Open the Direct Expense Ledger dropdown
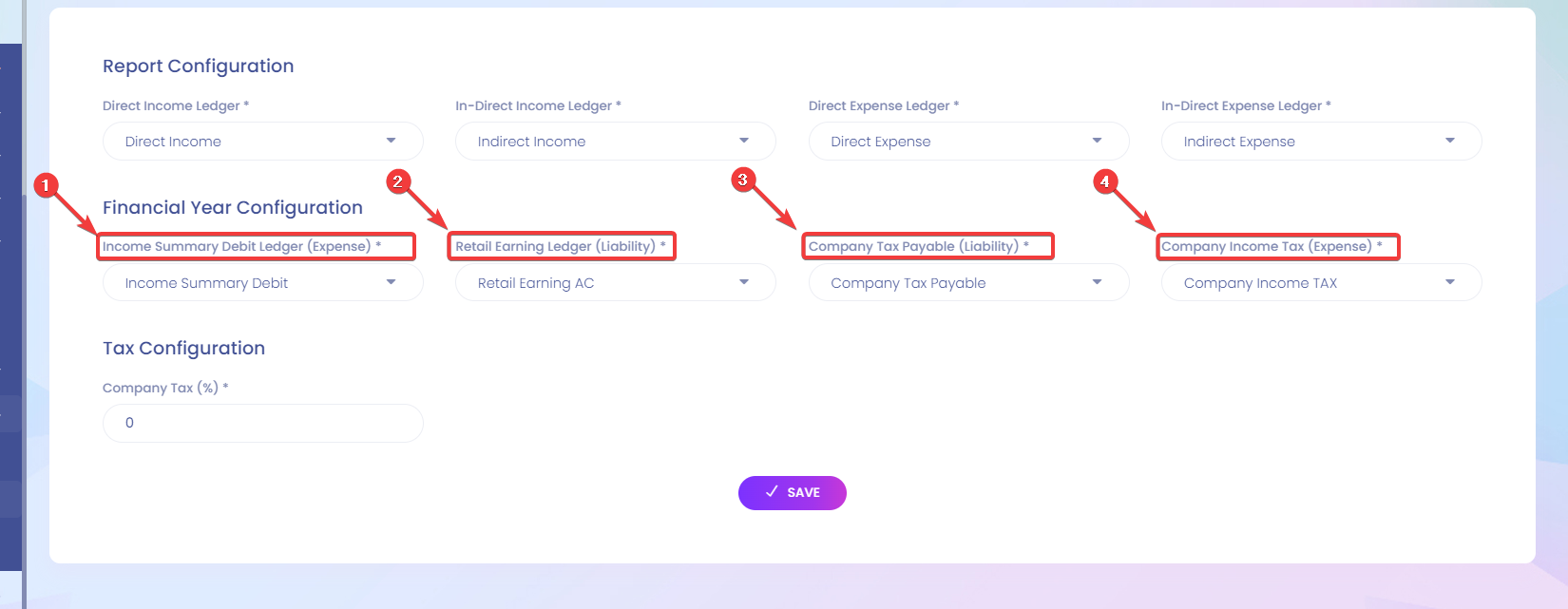 tap(968, 142)
